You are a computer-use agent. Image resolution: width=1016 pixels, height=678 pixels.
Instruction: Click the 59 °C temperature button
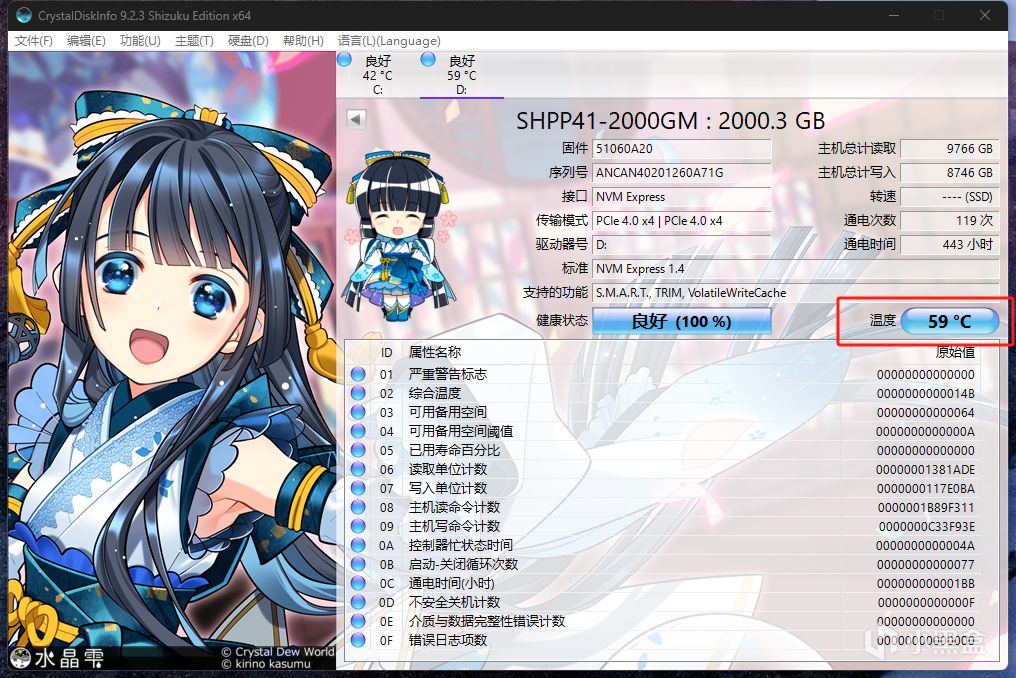click(x=949, y=321)
